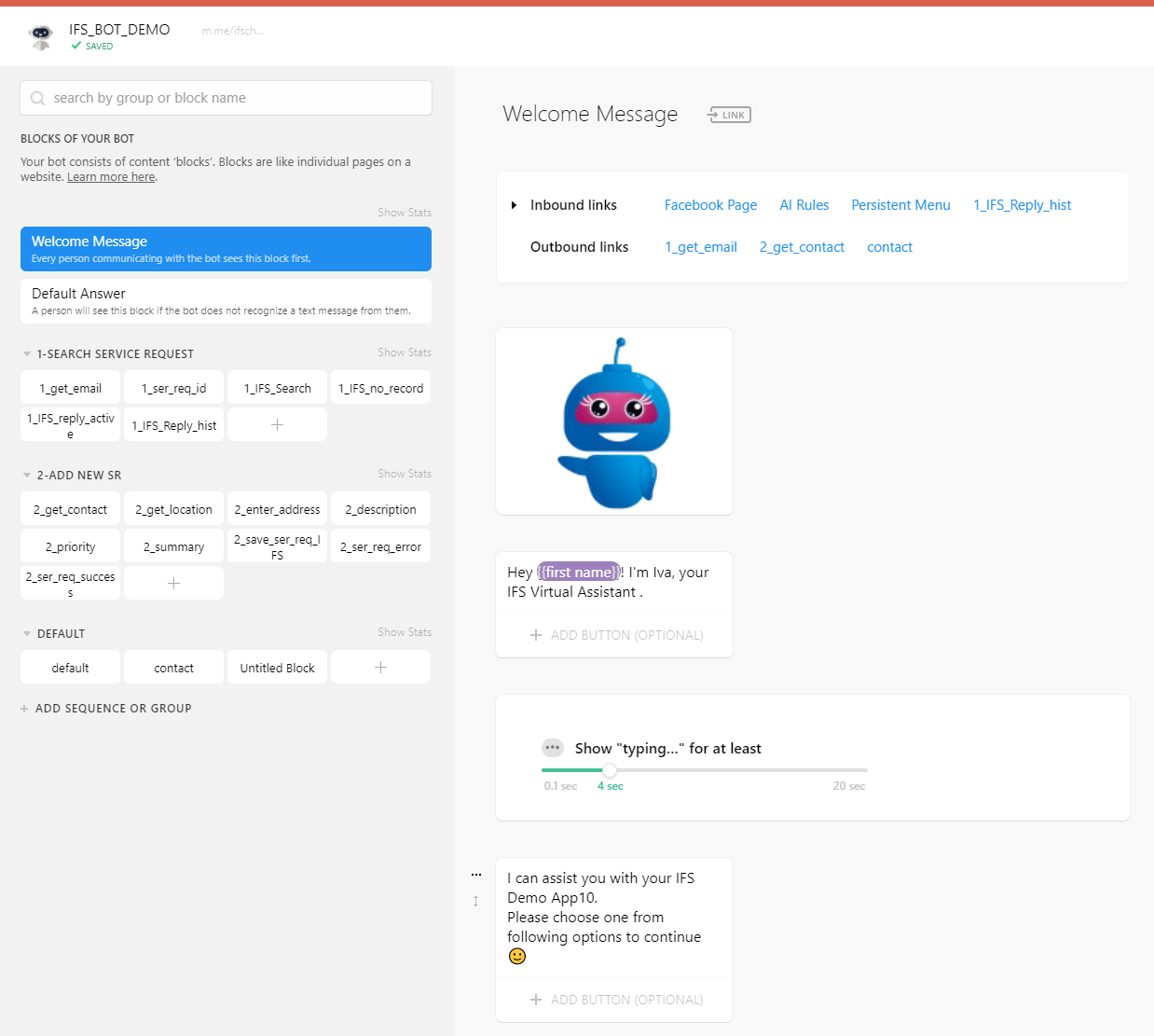The width and height of the screenshot is (1154, 1036).
Task: Collapse the 2-ADD NEW SR group
Action: (27, 476)
